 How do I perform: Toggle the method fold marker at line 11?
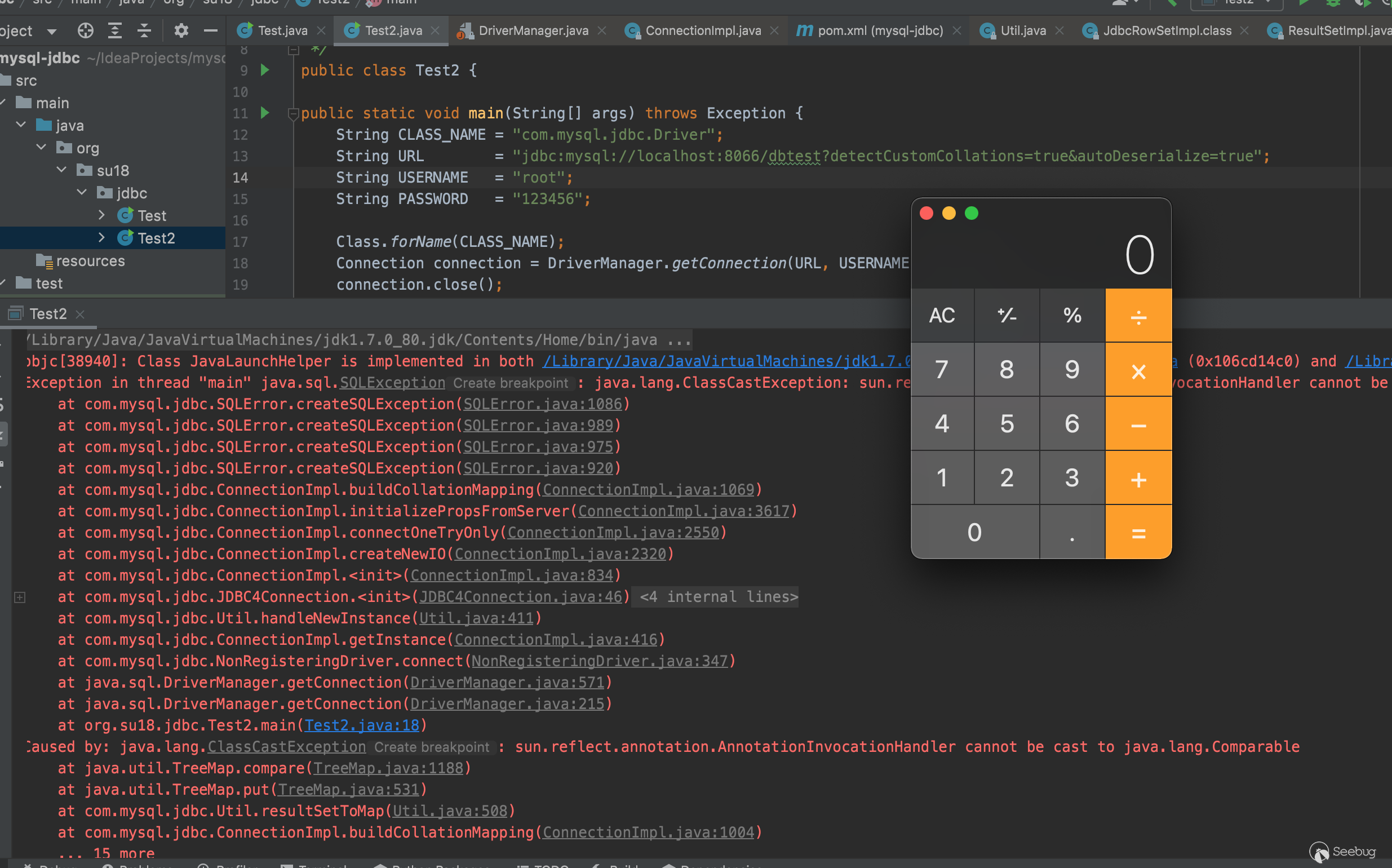293,114
